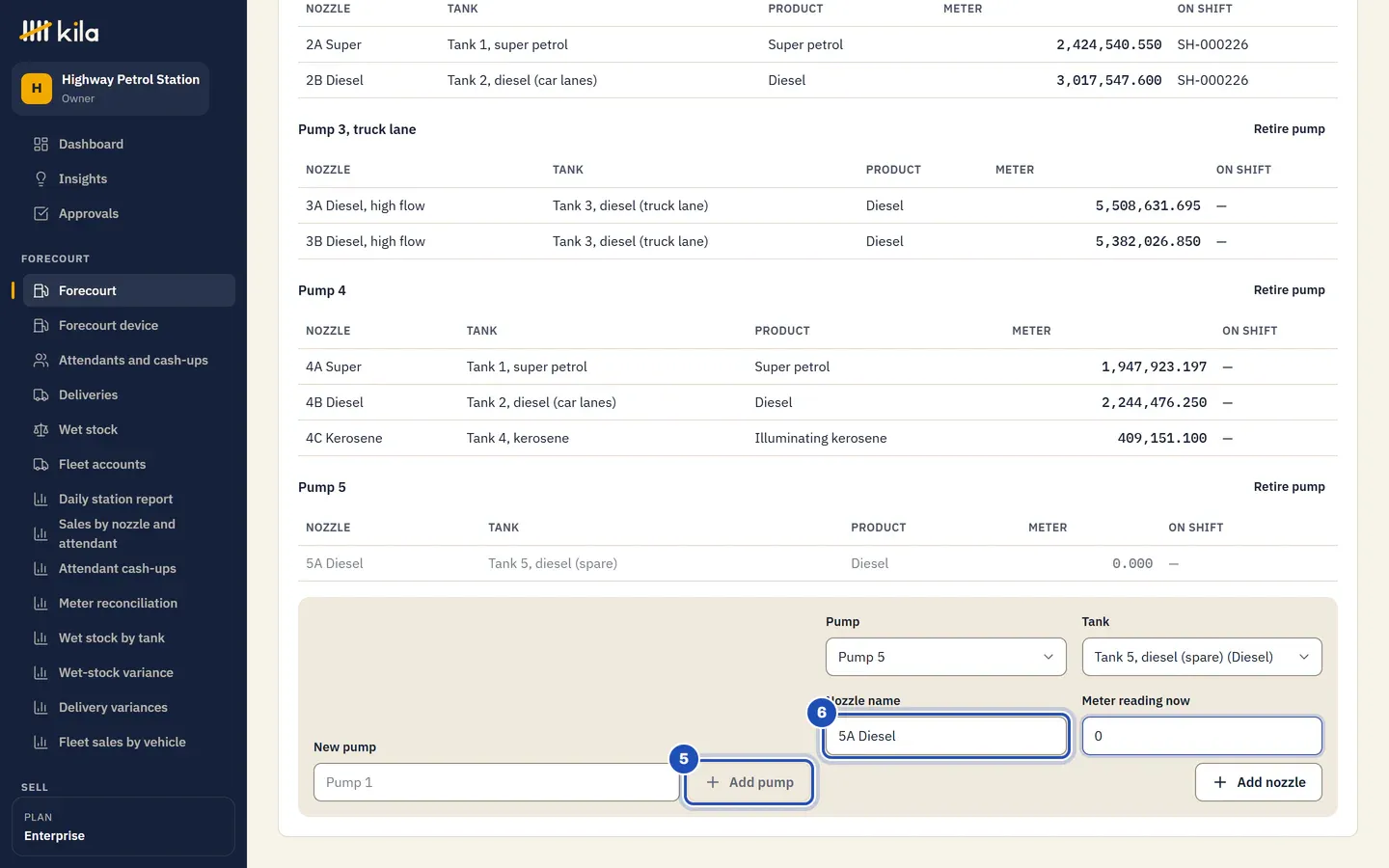
Task: Open the Dashboard grid icon
Action: click(x=41, y=144)
